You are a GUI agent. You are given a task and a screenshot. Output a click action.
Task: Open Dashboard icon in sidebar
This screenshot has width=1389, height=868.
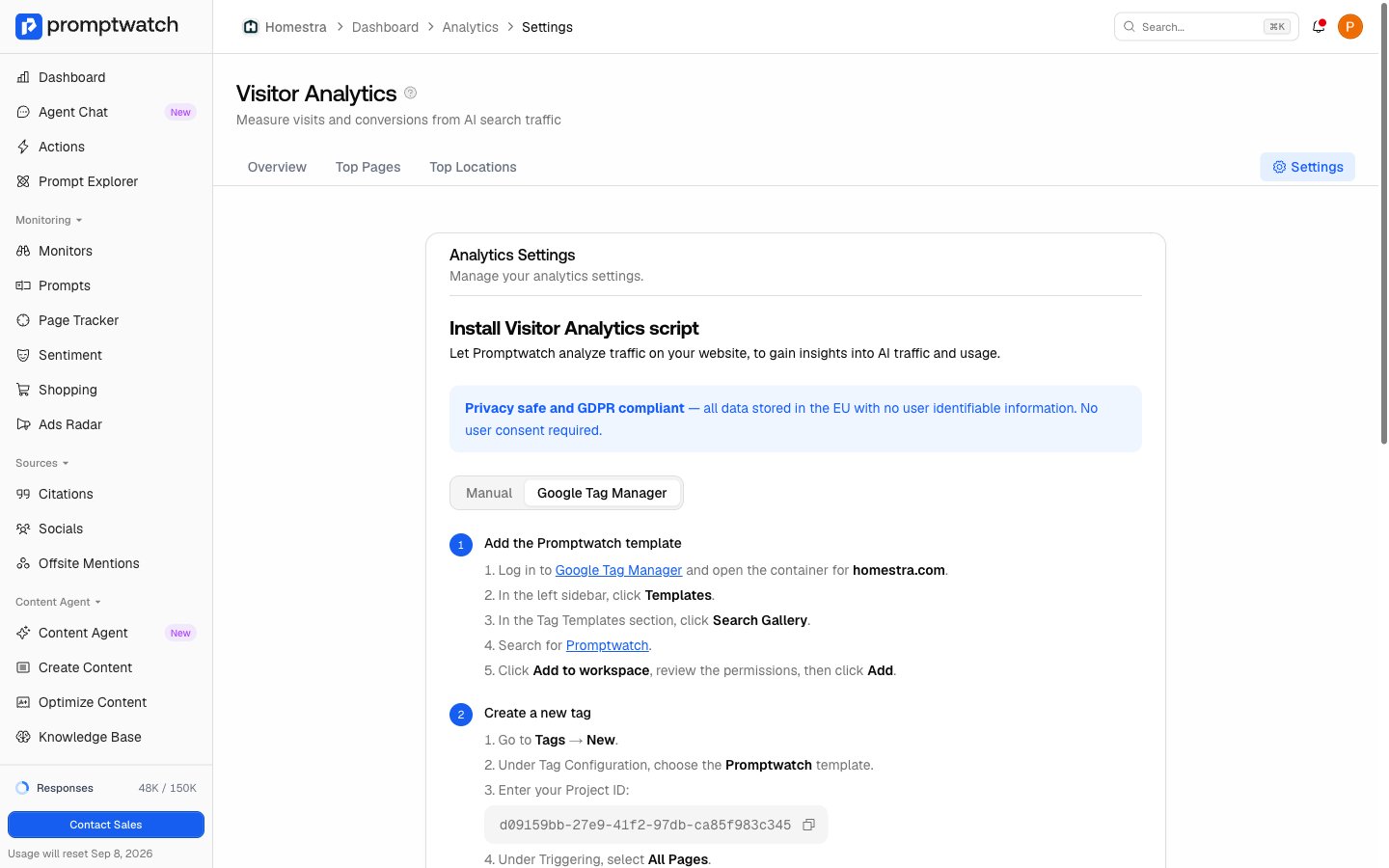23,77
